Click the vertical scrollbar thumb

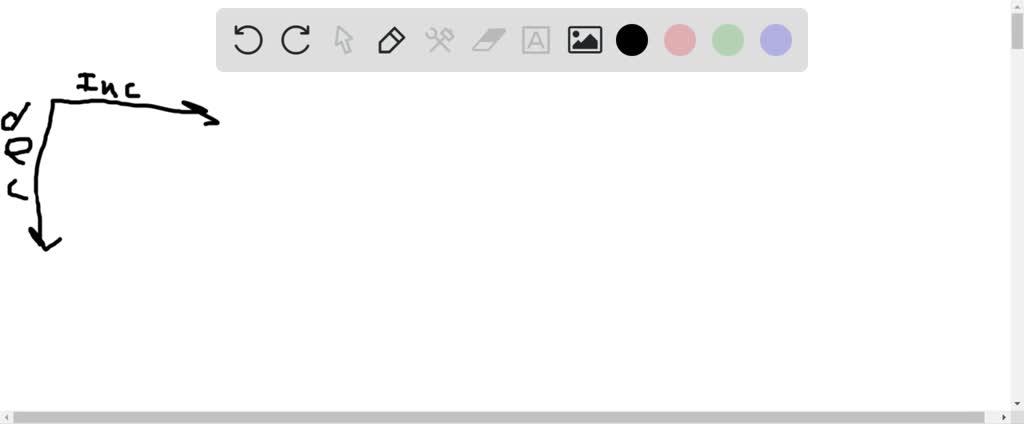[1017, 31]
